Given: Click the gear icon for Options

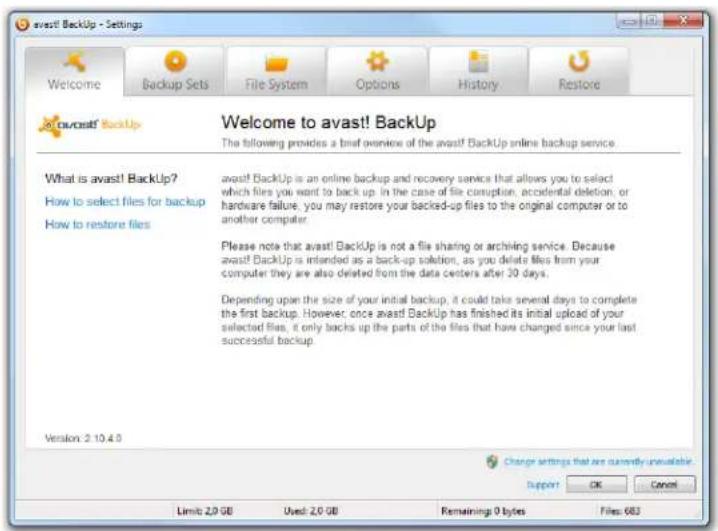Looking at the screenshot, I should pos(377,61).
